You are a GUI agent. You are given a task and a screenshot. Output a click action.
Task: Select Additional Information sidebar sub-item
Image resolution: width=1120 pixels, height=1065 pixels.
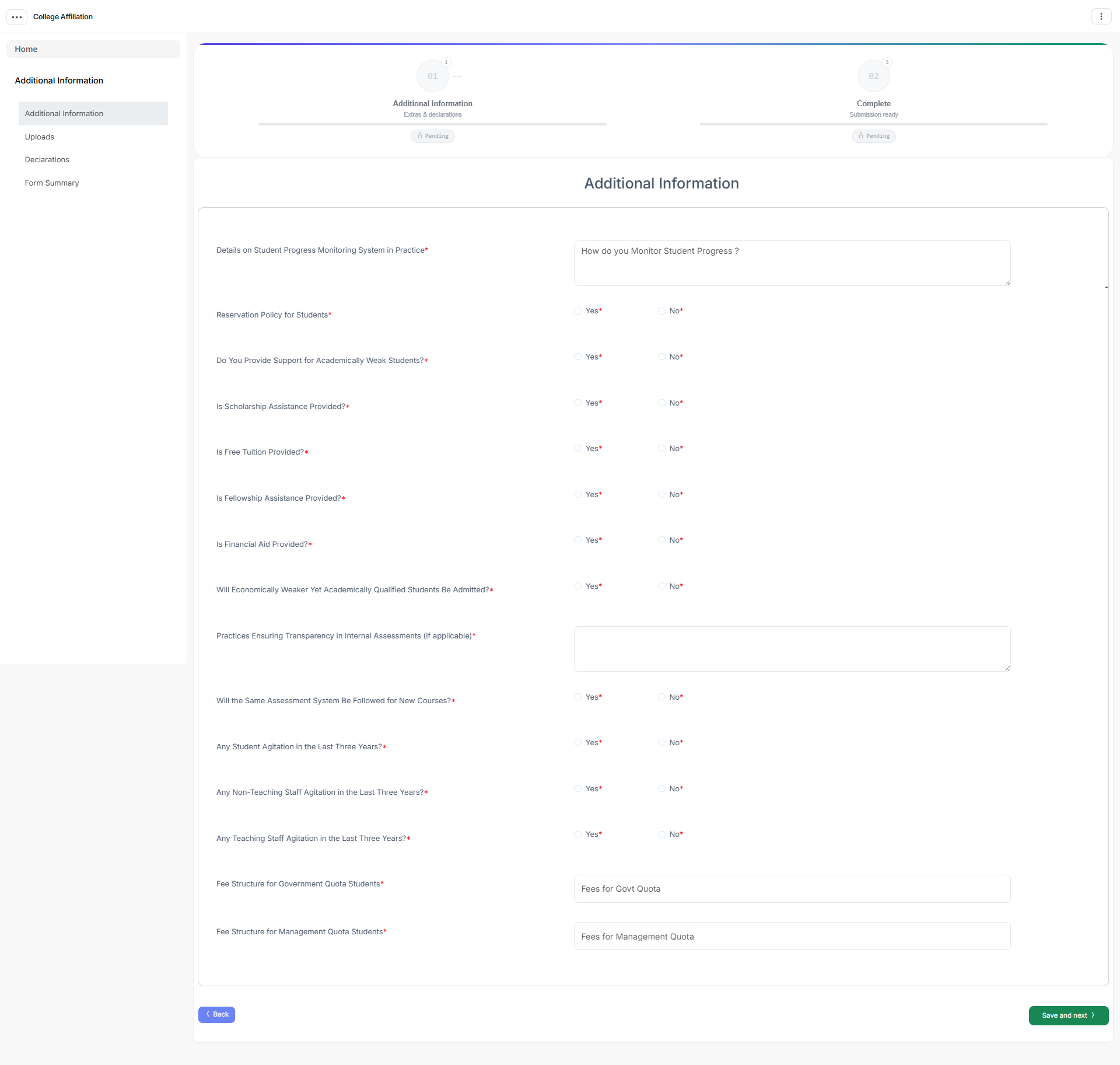point(93,114)
